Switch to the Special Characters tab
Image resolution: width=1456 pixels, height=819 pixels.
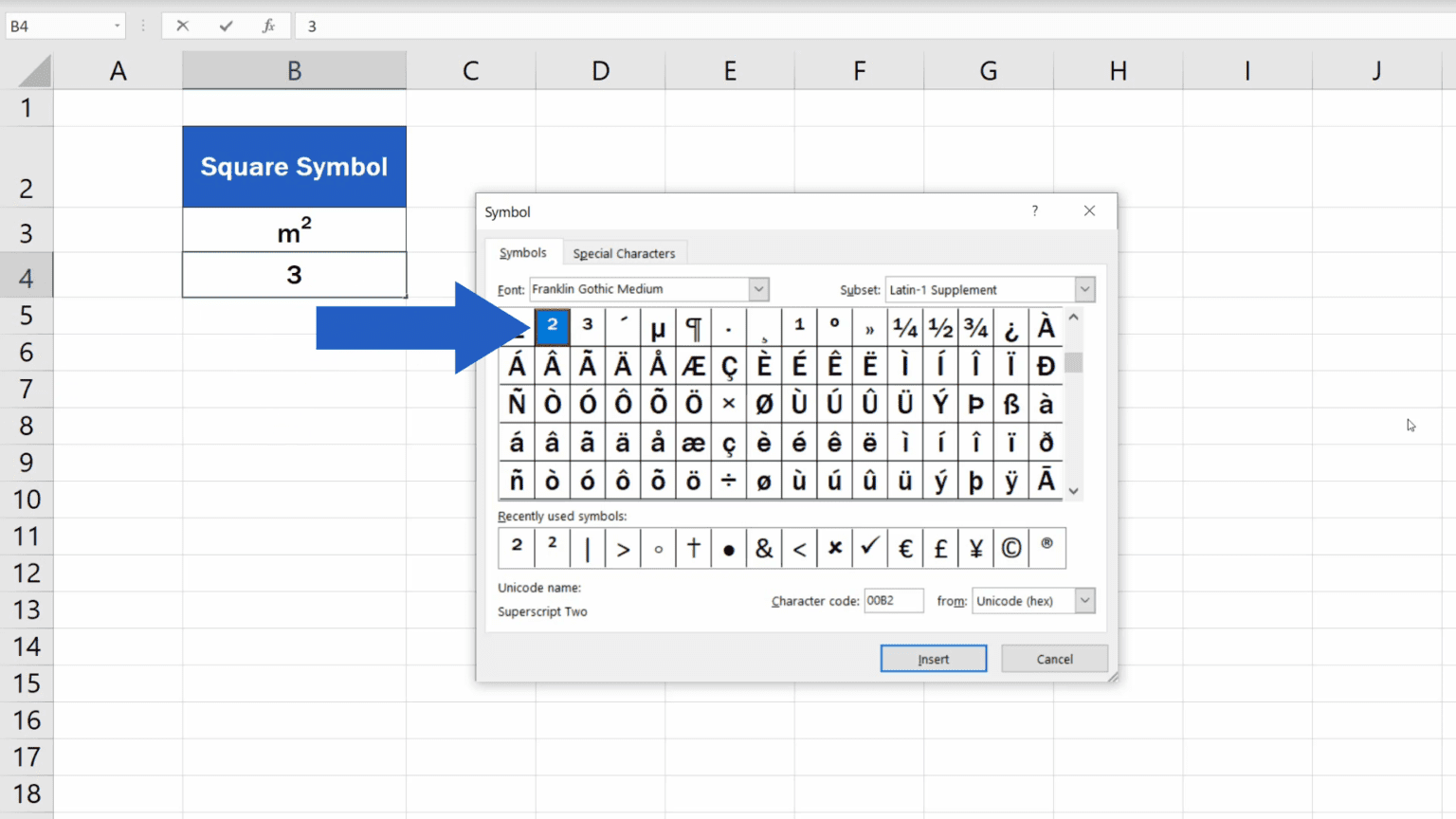(x=625, y=252)
